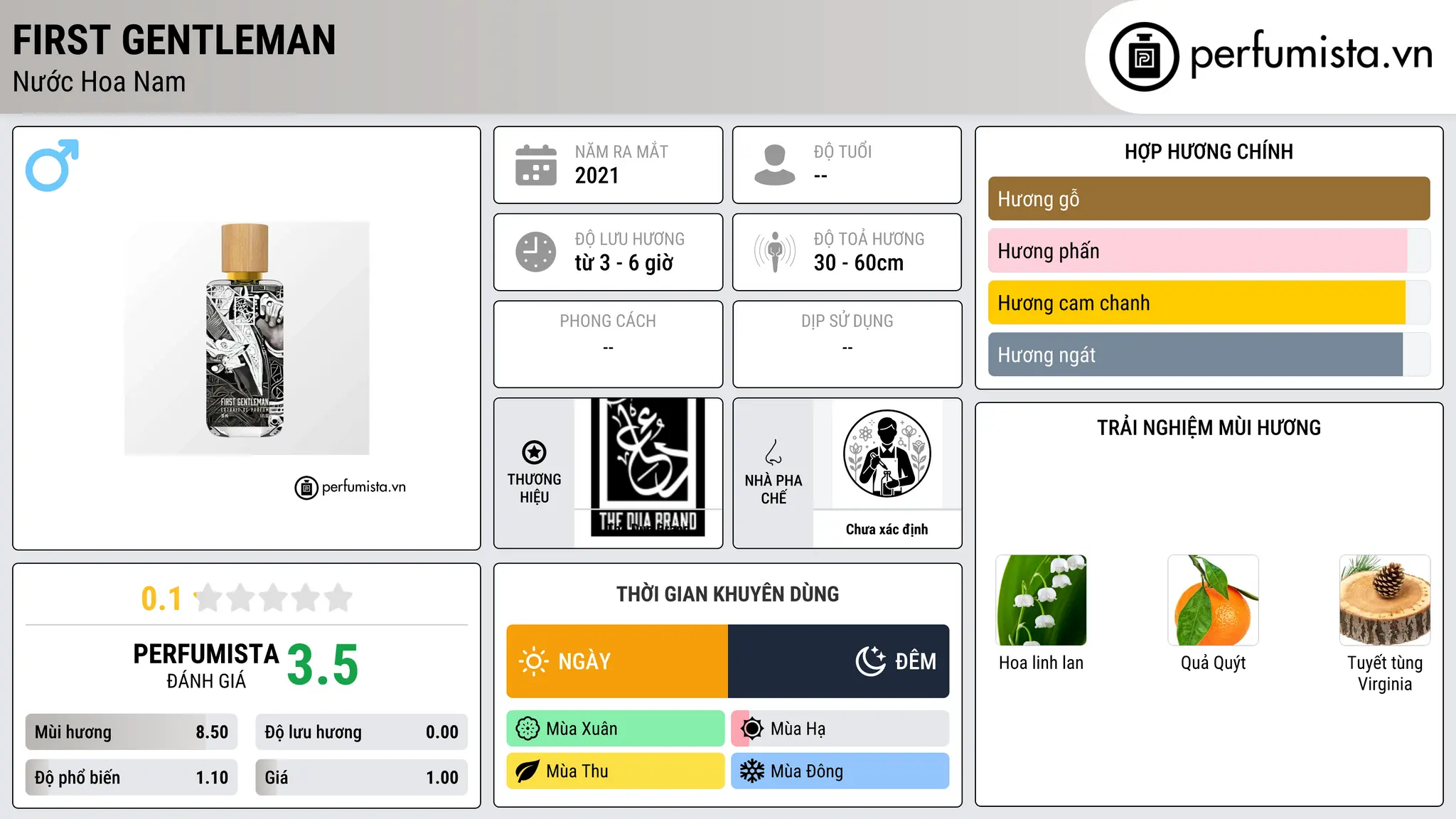1456x819 pixels.
Task: Click the Độ phổ biến 1.10 score bar
Action: tap(132, 778)
